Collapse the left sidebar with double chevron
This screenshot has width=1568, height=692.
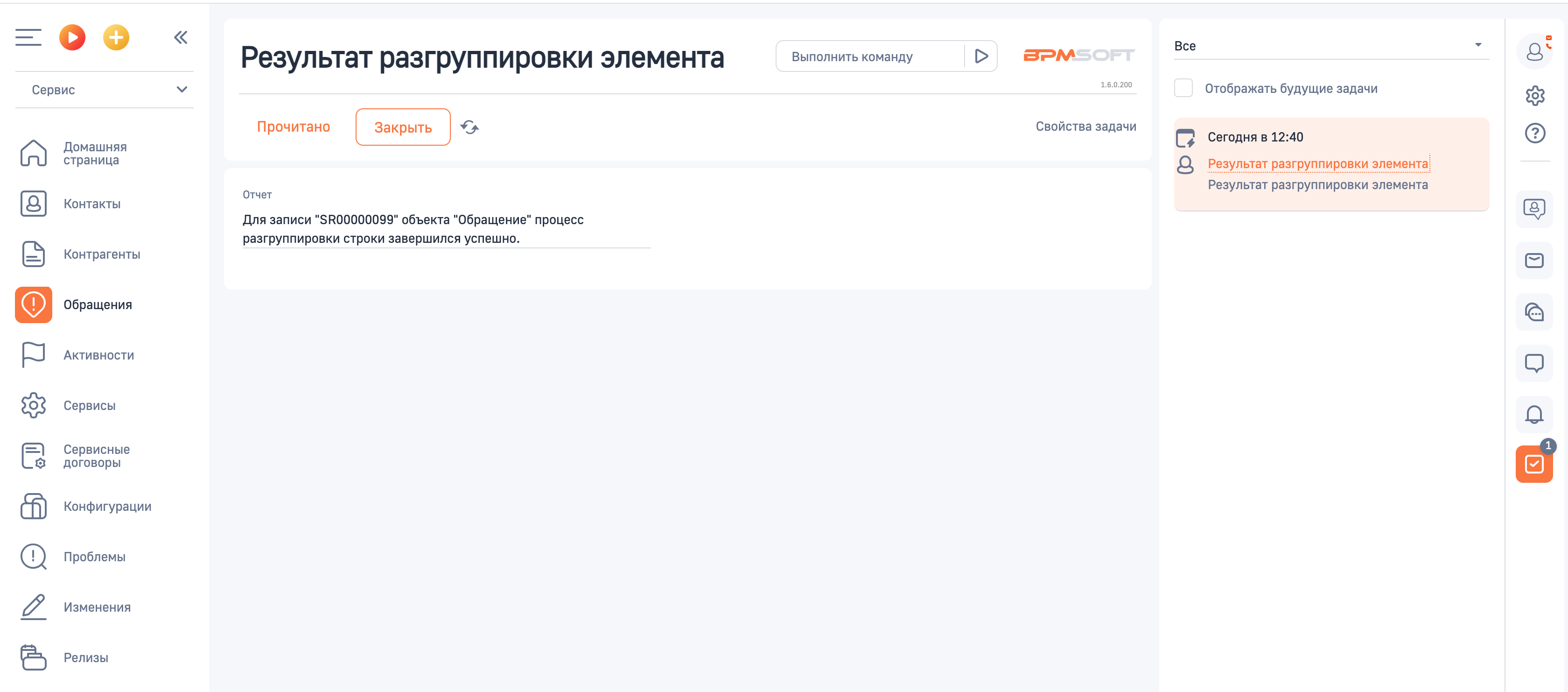click(181, 38)
